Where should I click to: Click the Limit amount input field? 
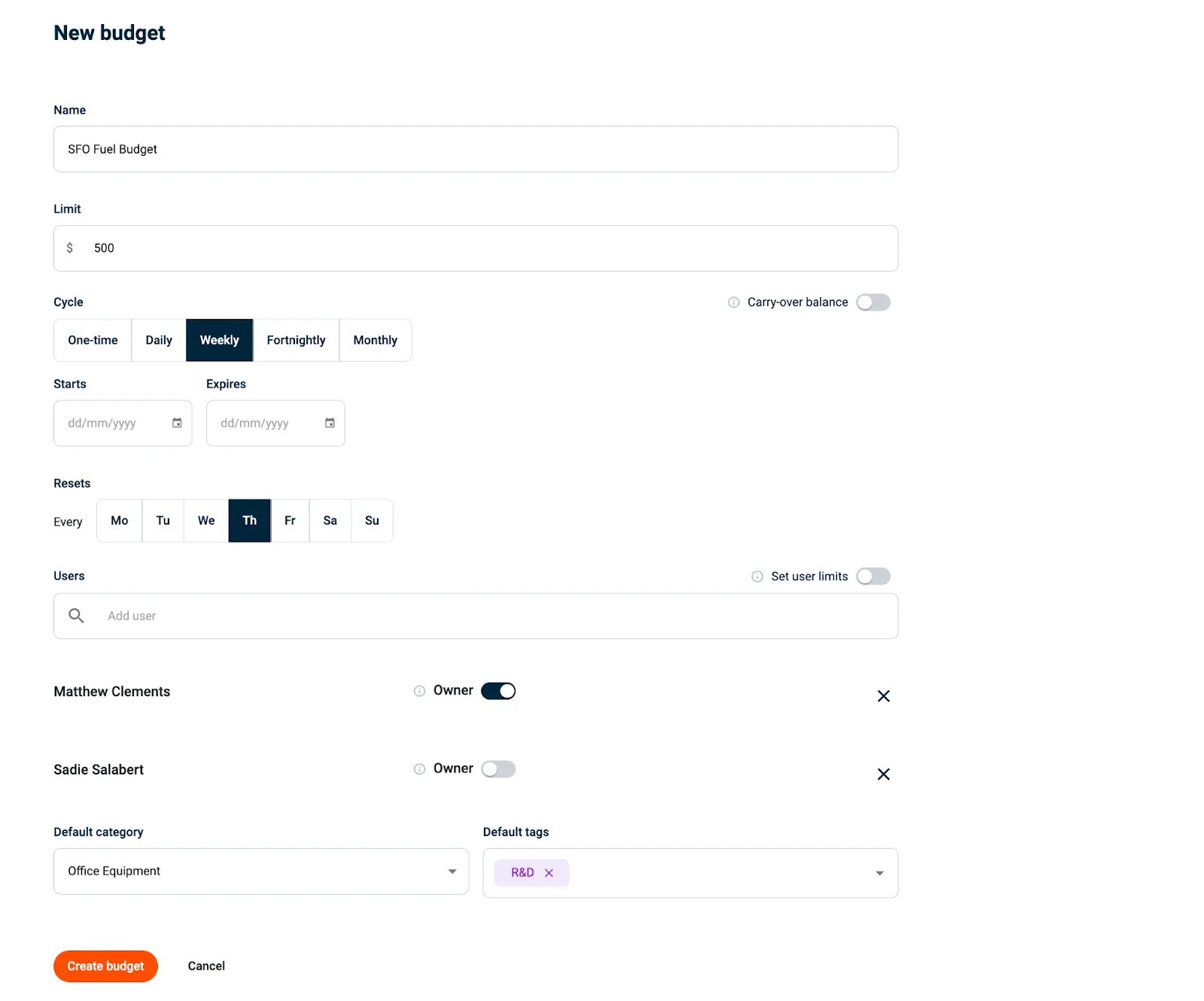(301, 248)
